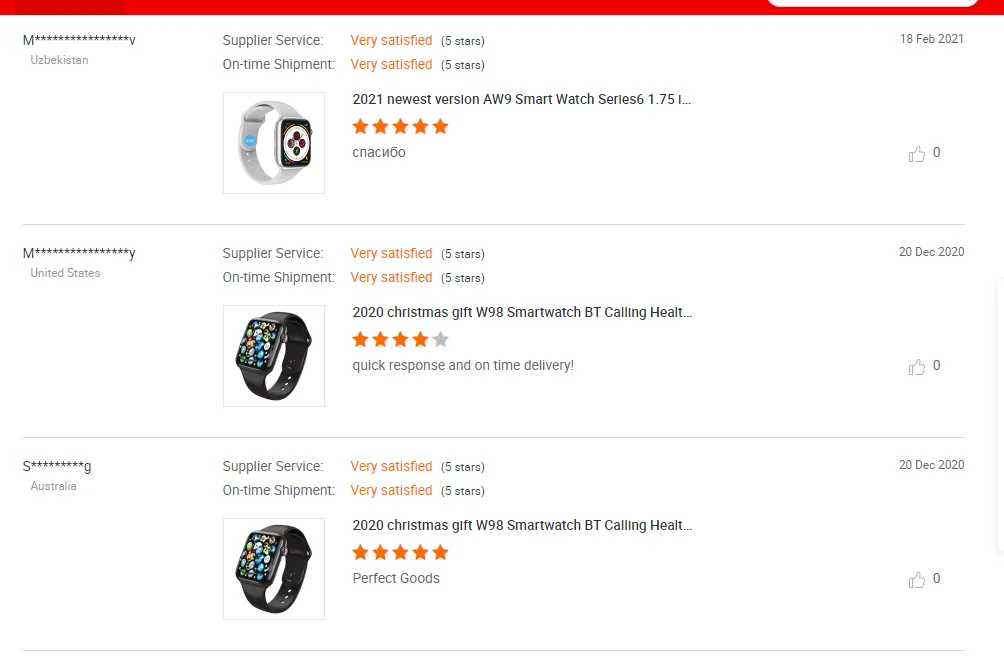The height and width of the screenshot is (659, 1004).
Task: Like the Australia buyer's 'Perfect Goods' review
Action: (x=916, y=580)
